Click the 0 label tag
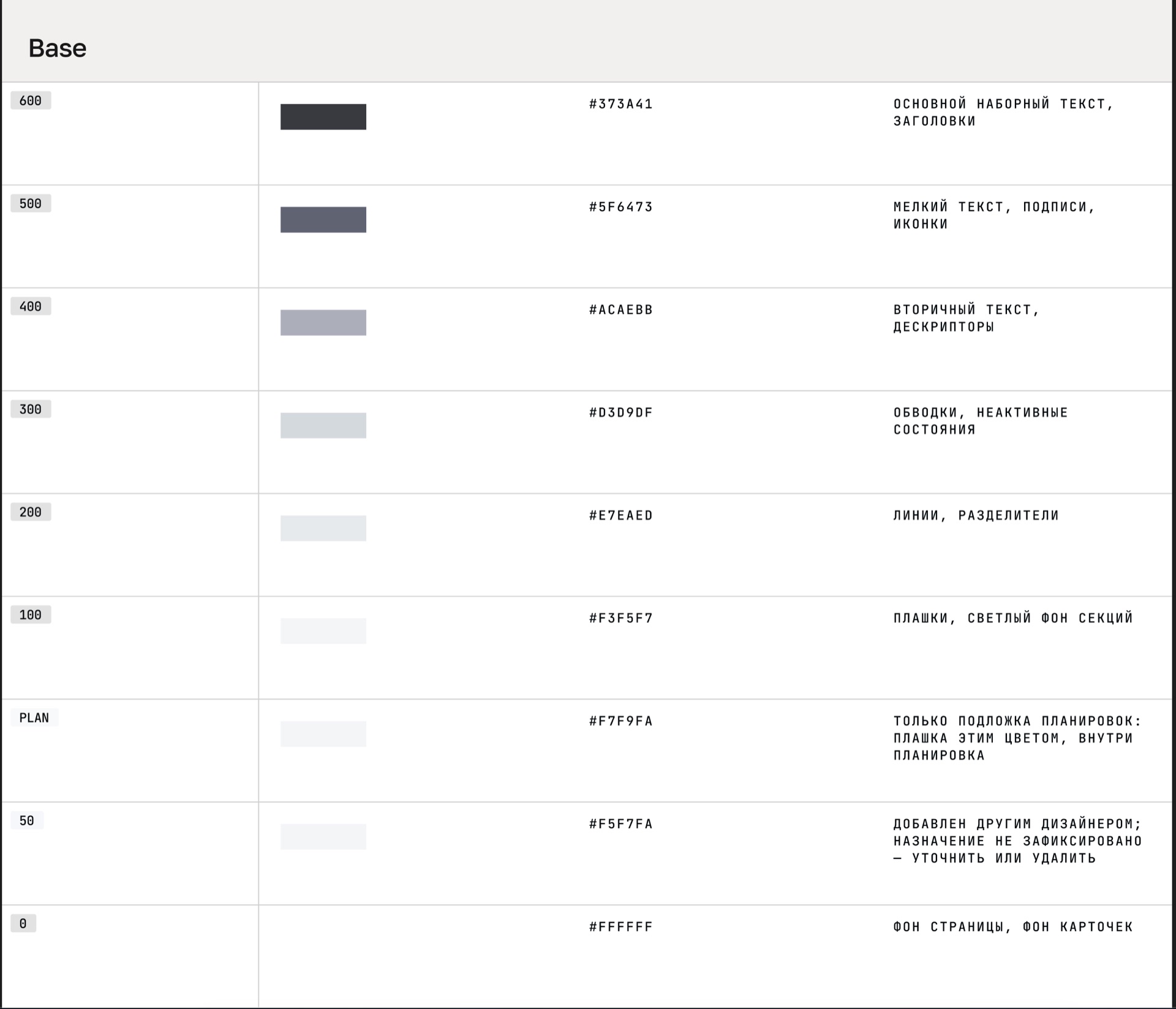This screenshot has width=1176, height=1009. coord(23,924)
